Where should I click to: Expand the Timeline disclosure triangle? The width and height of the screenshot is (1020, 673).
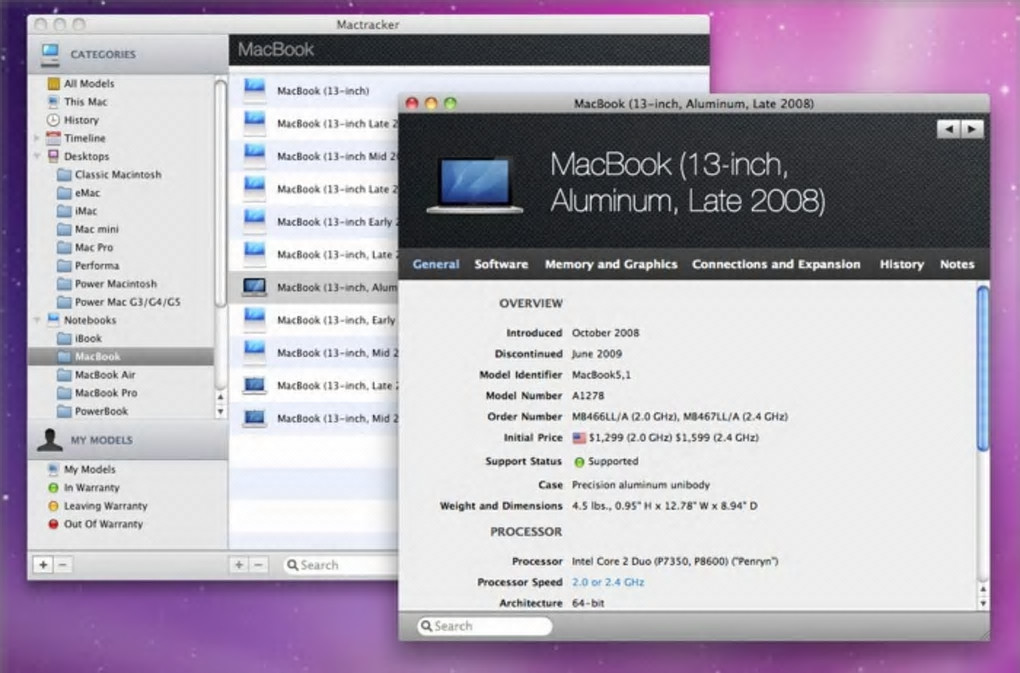click(36, 138)
